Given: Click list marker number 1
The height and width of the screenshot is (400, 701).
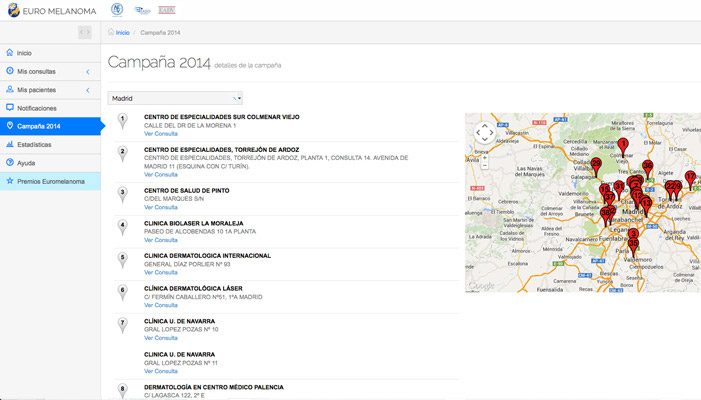Looking at the screenshot, I should pos(122,121).
